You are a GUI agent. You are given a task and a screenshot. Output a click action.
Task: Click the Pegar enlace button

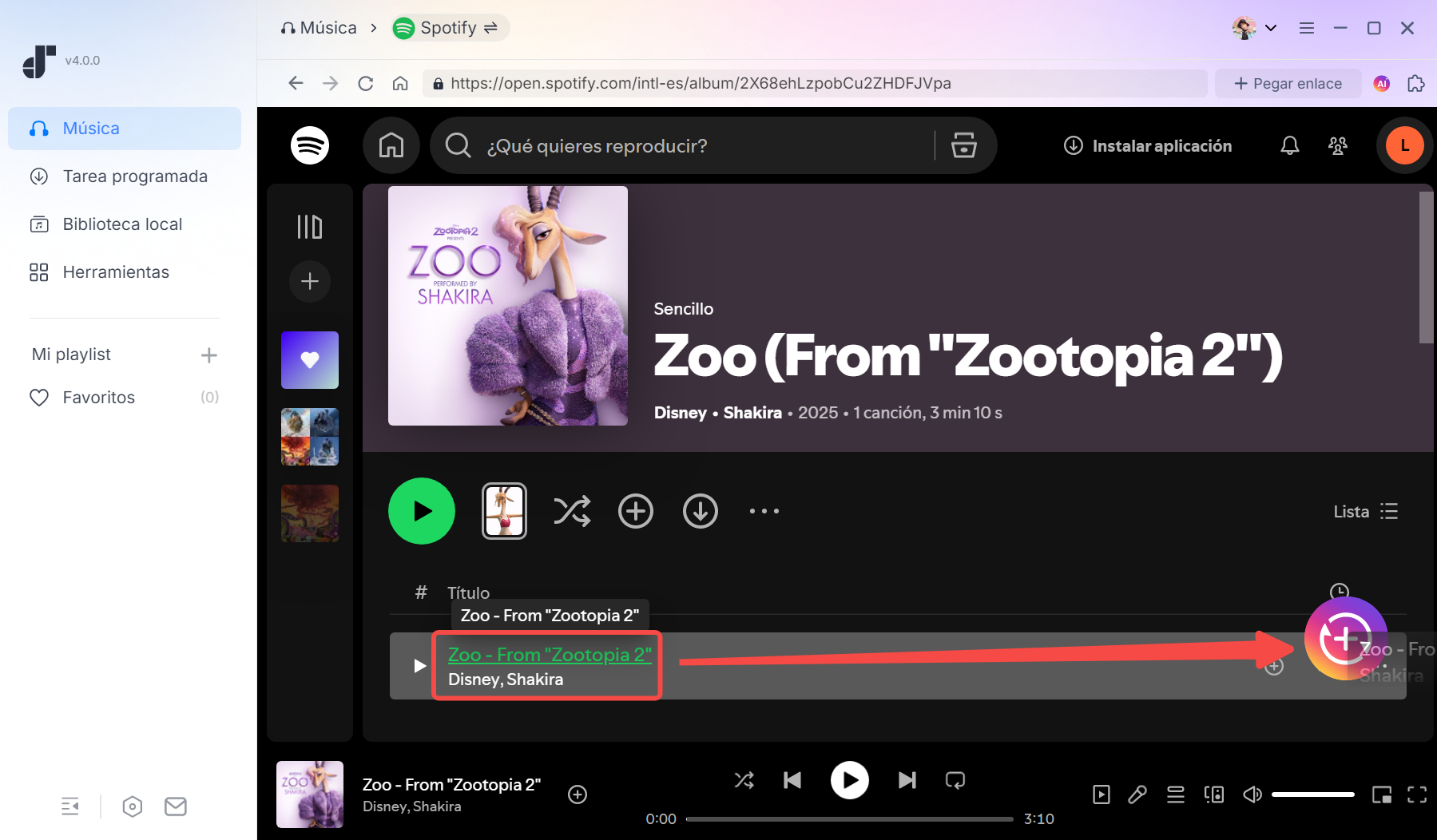pos(1288,83)
